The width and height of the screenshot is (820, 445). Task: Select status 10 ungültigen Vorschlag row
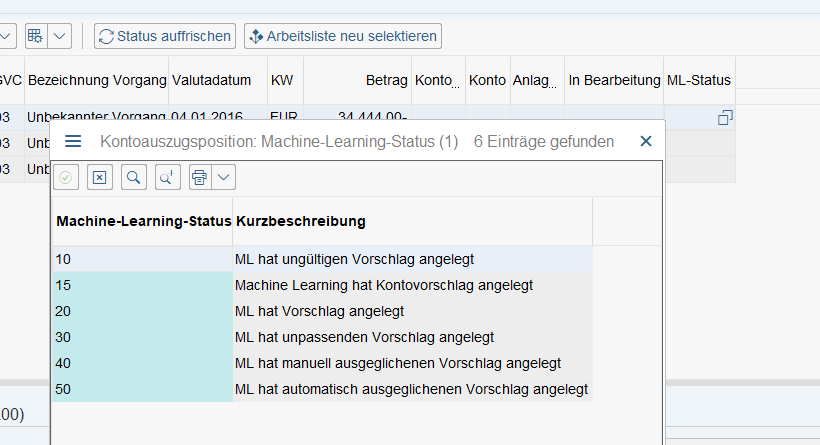323,259
